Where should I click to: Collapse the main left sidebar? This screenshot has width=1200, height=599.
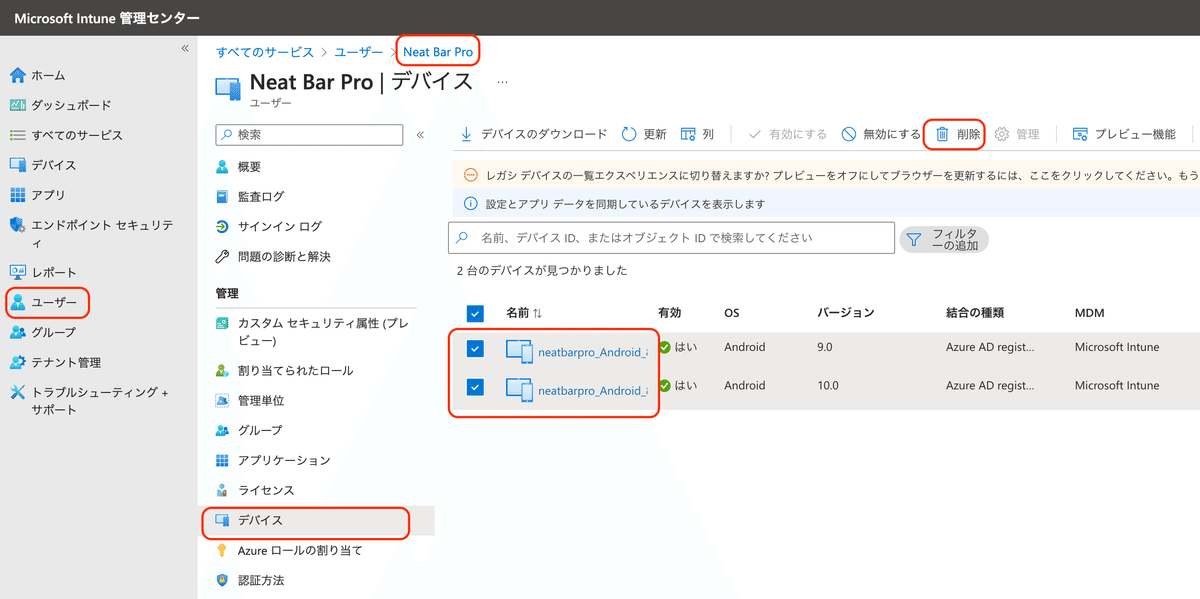184,48
